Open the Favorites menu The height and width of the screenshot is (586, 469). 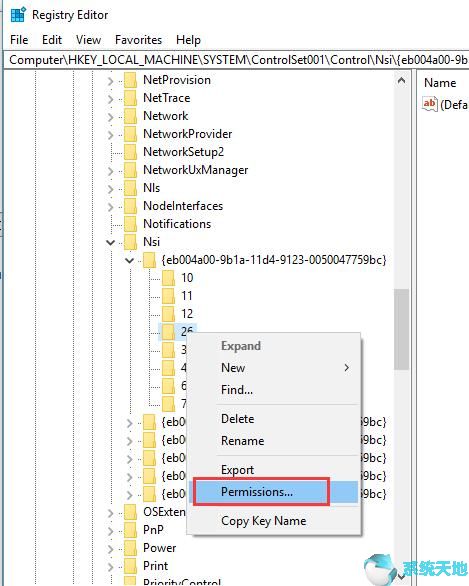click(138, 40)
